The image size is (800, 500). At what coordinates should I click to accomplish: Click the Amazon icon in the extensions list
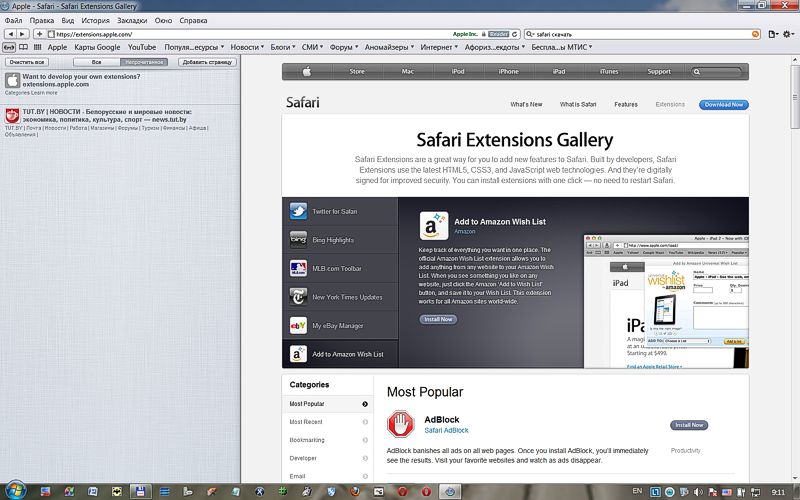298,354
